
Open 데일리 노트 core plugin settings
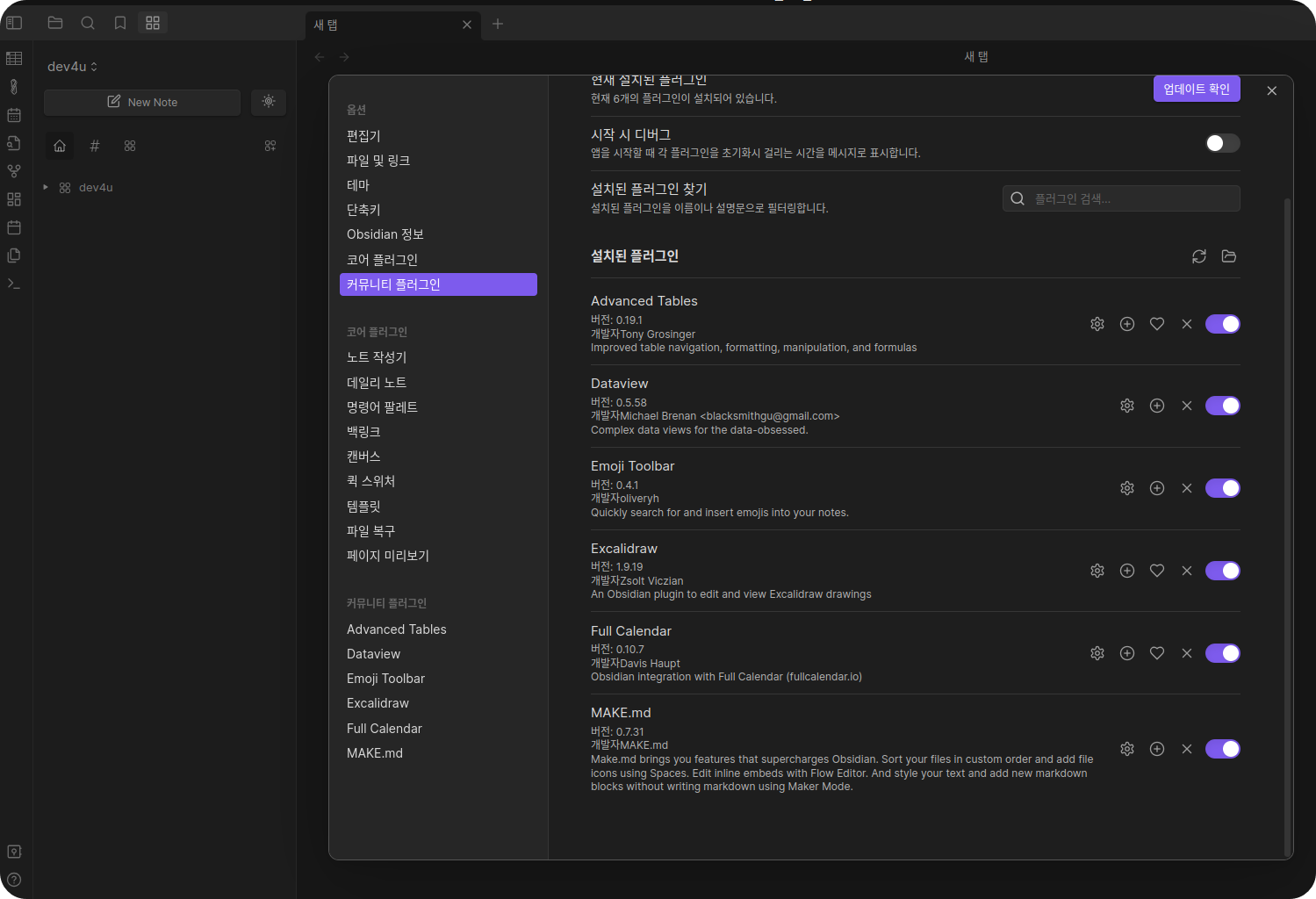(x=438, y=383)
